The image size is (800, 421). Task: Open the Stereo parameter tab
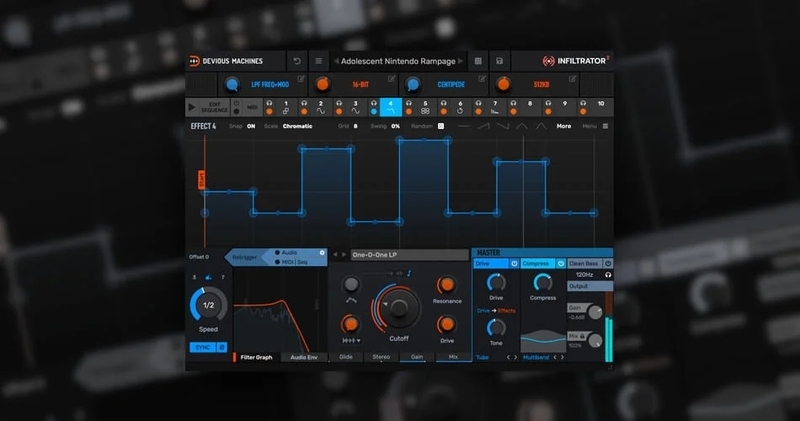[x=381, y=357]
